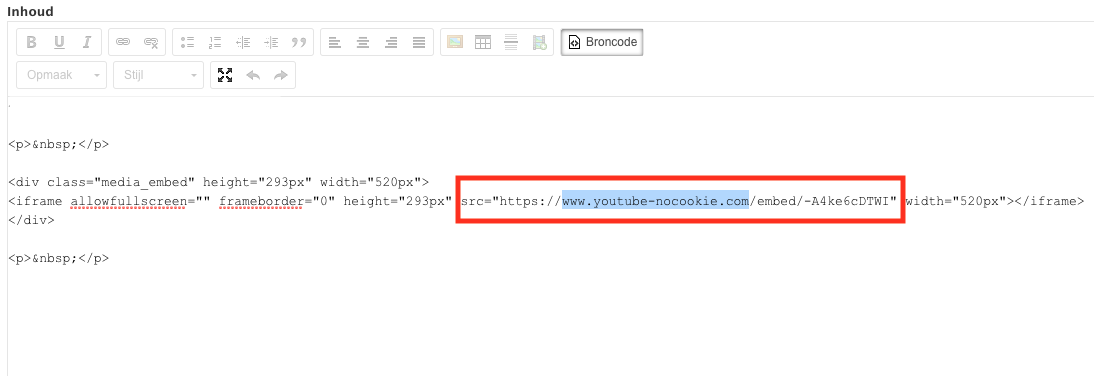Toggle Italic formatting
Viewport: 1094px width, 376px height.
click(87, 42)
